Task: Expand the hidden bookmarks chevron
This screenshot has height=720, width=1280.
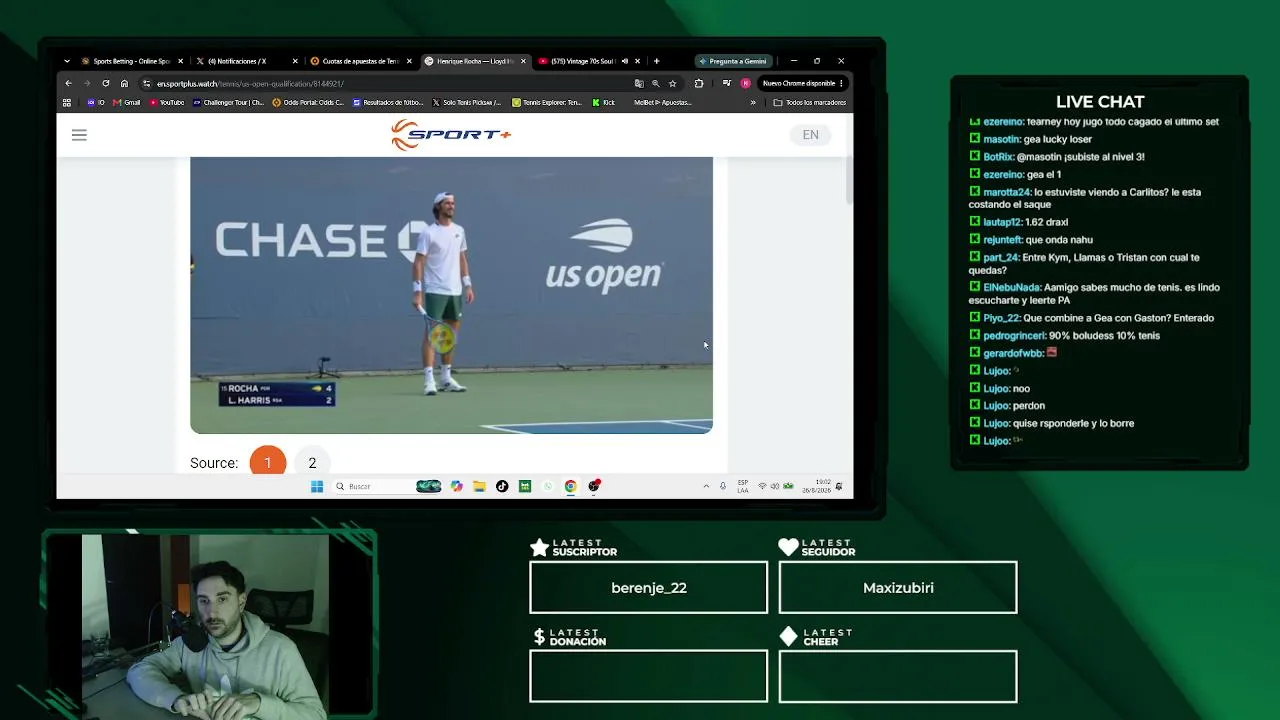Action: click(753, 102)
